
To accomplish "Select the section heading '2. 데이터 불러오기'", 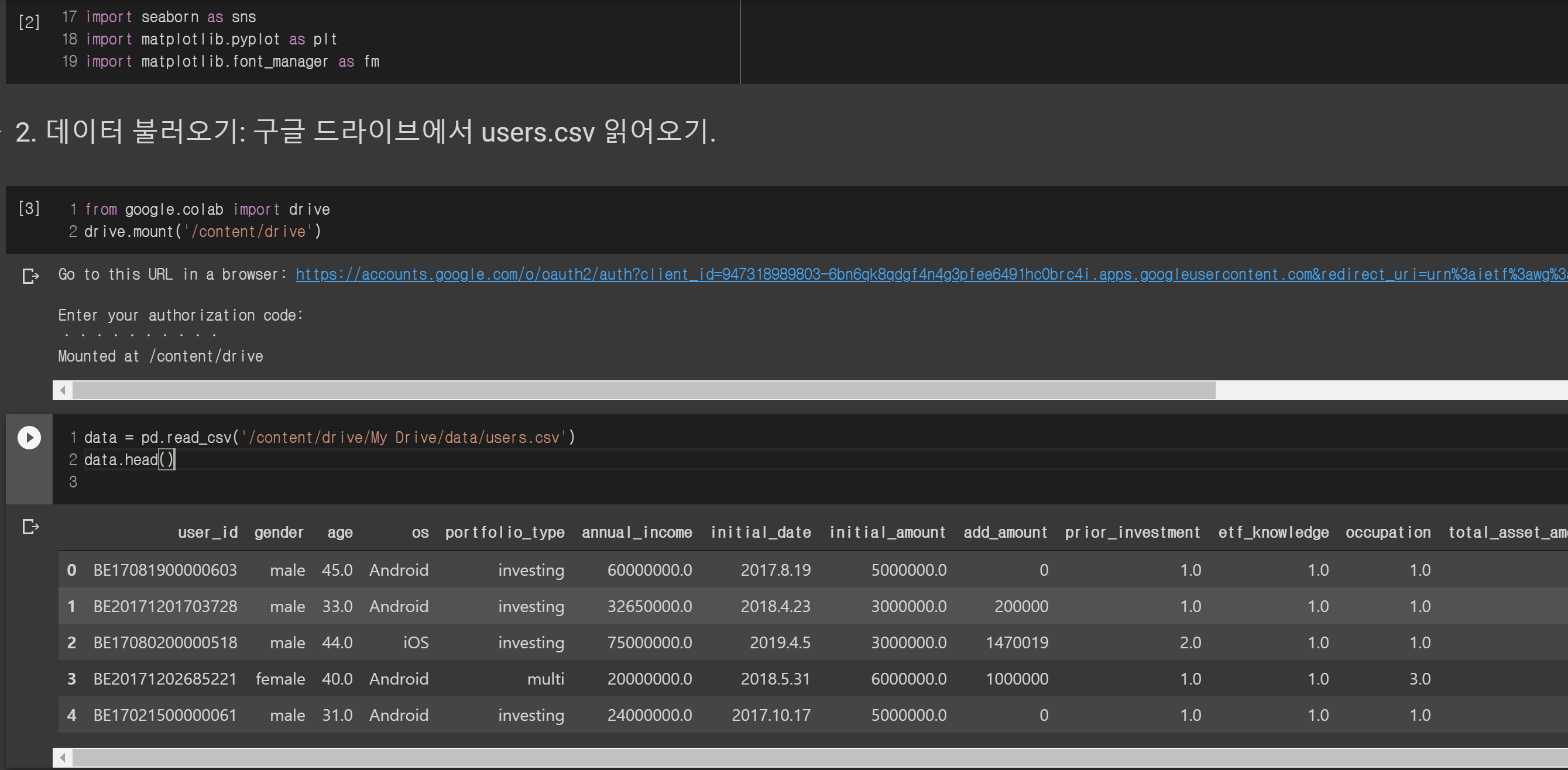I will click(365, 132).
